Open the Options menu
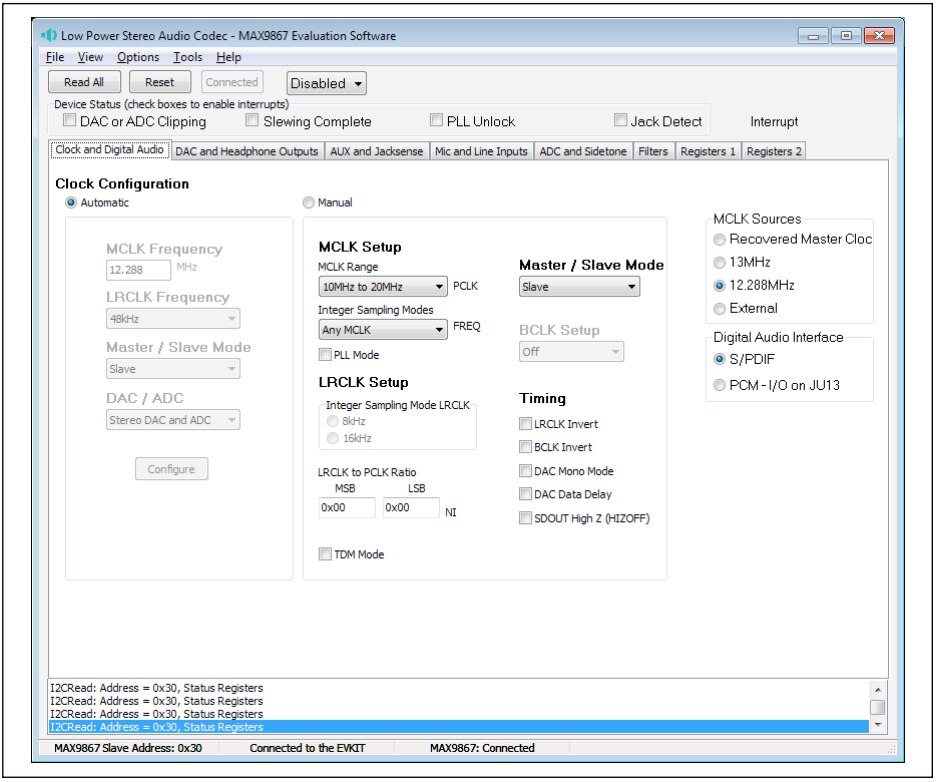 click(140, 57)
